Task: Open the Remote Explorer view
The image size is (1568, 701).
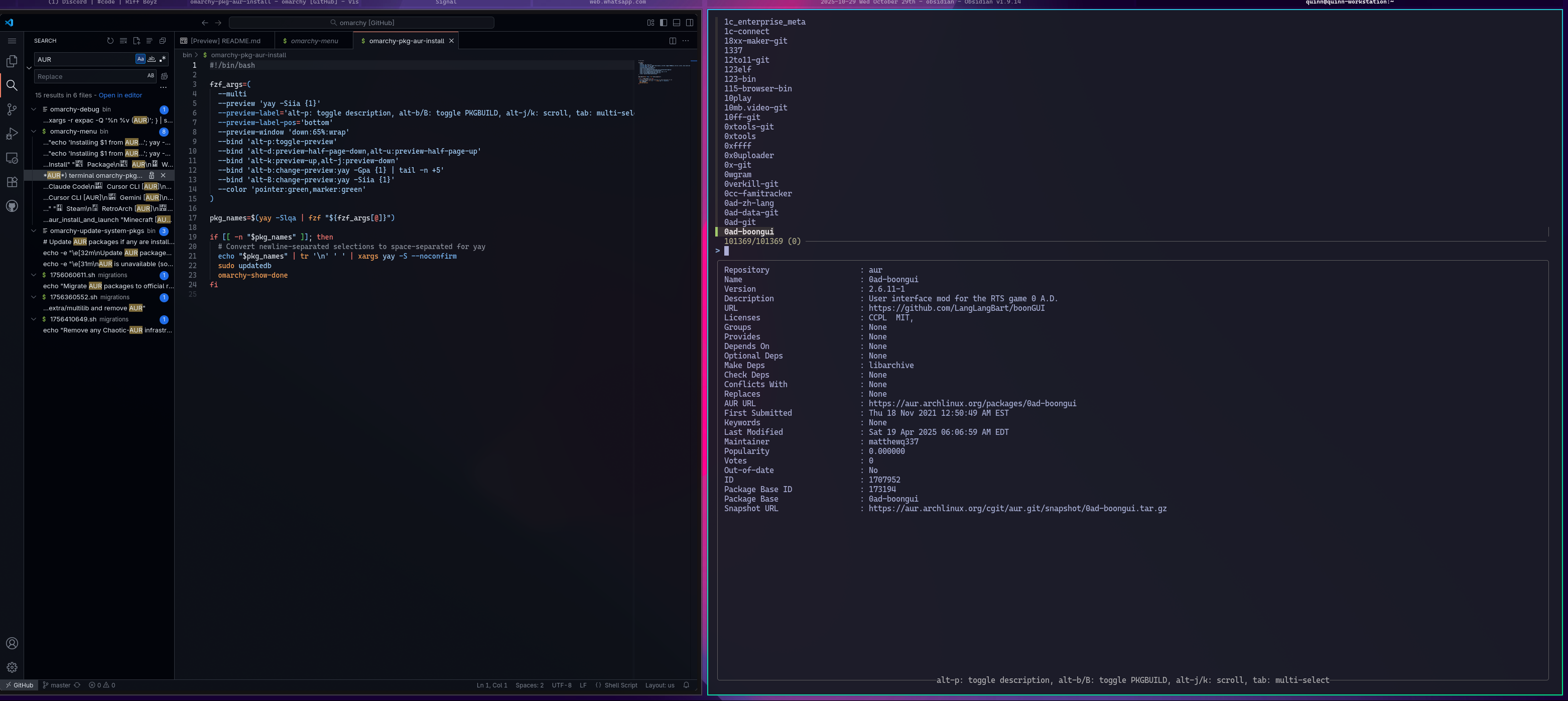Action: [12, 158]
